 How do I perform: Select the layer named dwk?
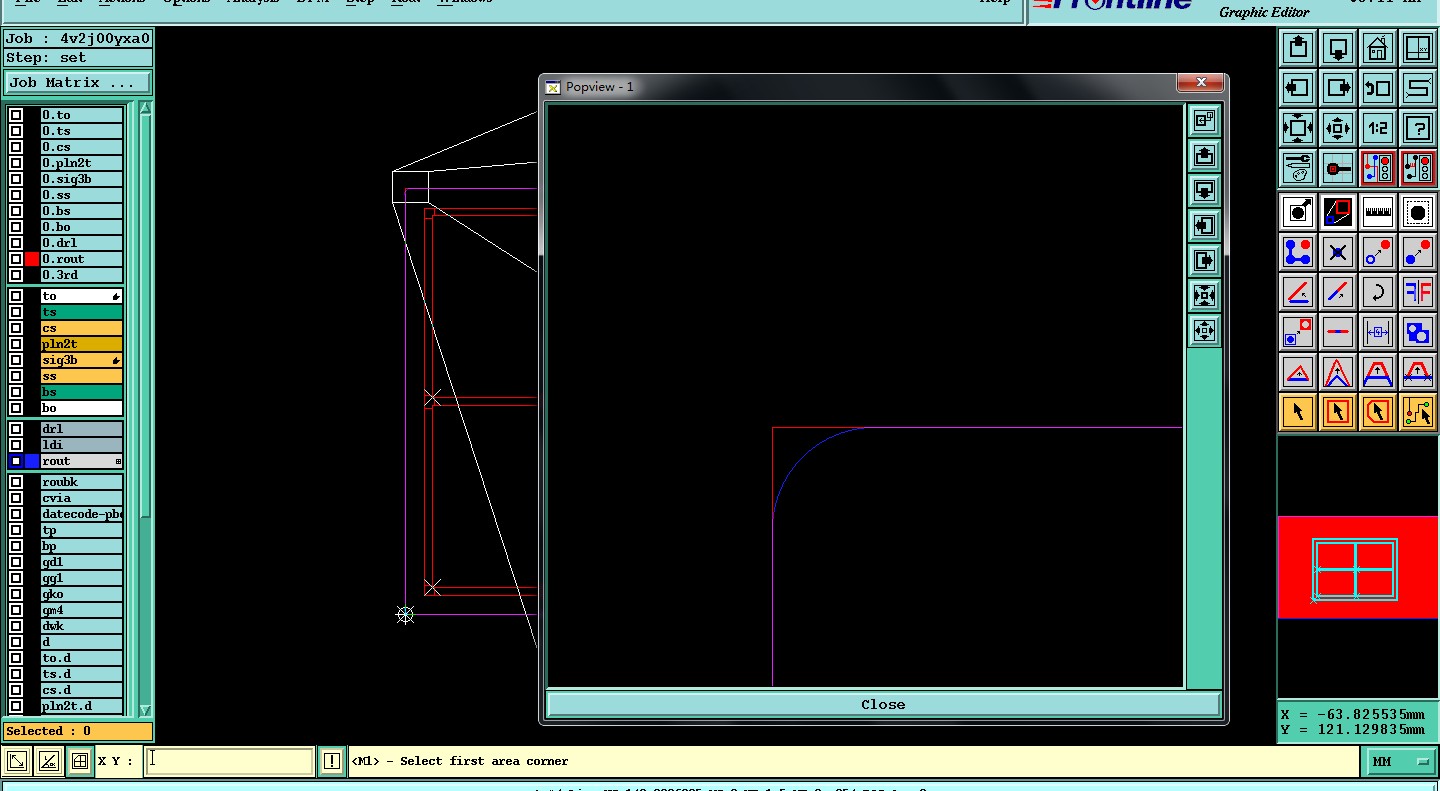coord(81,626)
